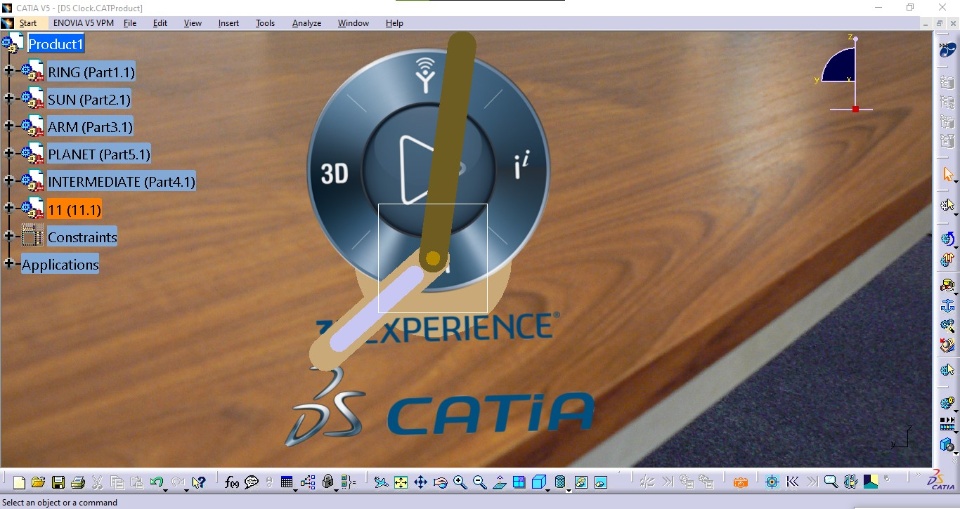Open the Formula f(x) editor
The height and width of the screenshot is (509, 960).
231,483
